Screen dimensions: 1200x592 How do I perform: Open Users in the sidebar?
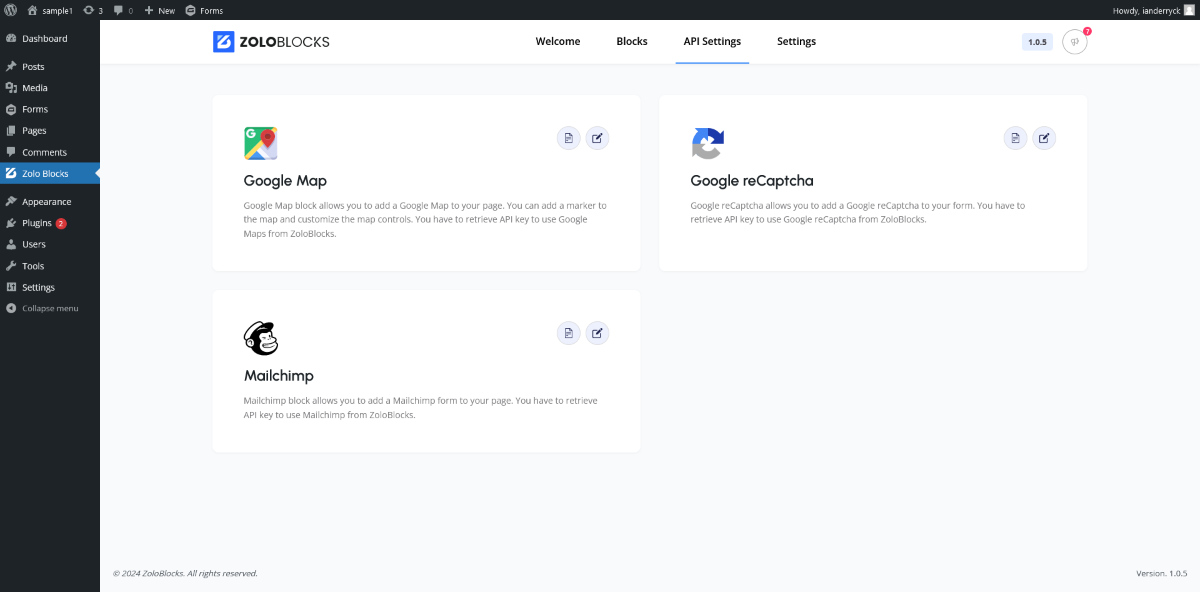(50, 244)
